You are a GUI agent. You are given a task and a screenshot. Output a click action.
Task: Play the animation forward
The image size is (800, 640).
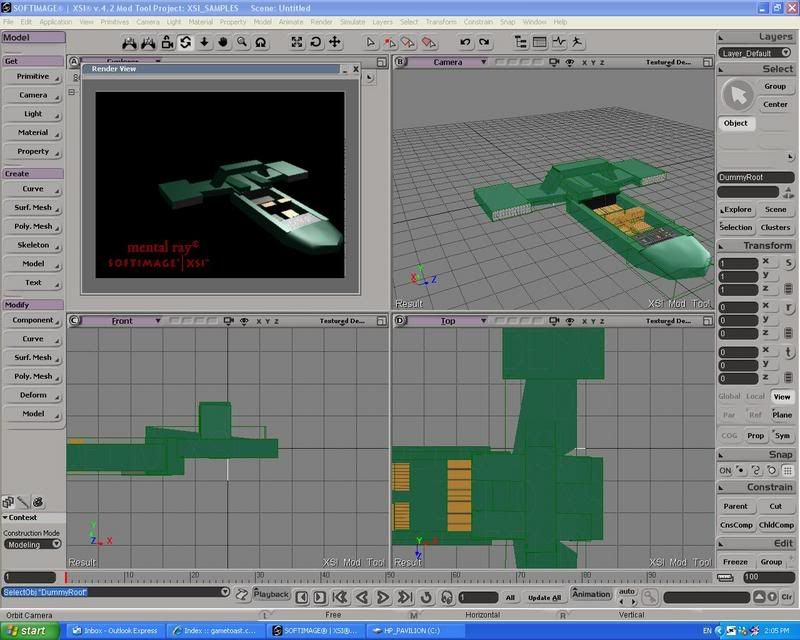coord(383,597)
